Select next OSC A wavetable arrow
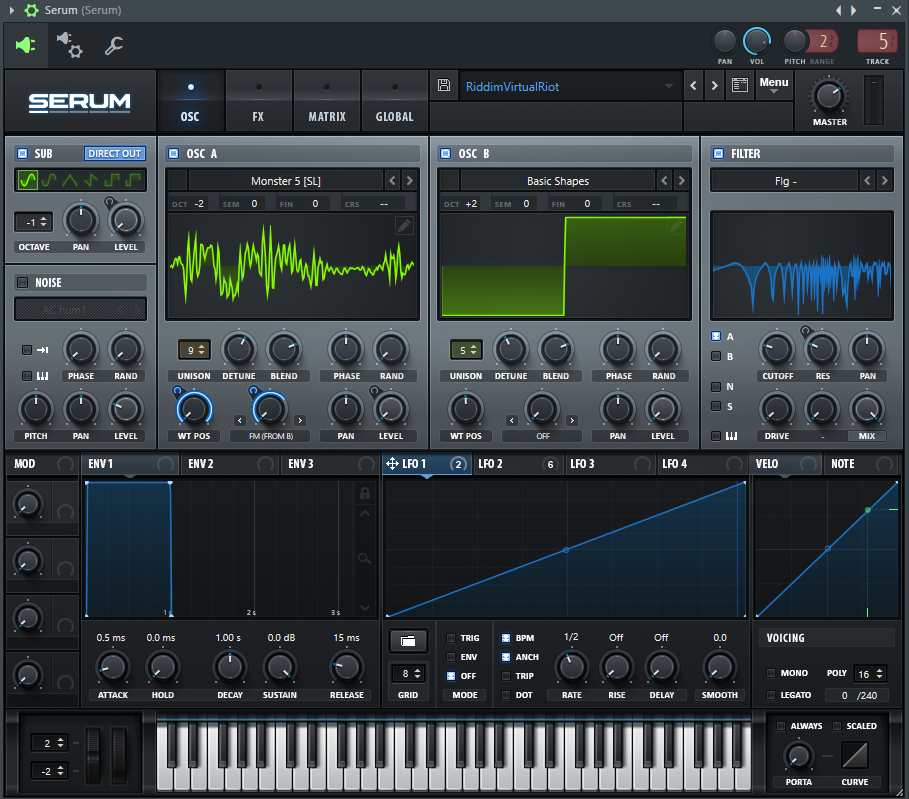The image size is (909, 799). [409, 181]
